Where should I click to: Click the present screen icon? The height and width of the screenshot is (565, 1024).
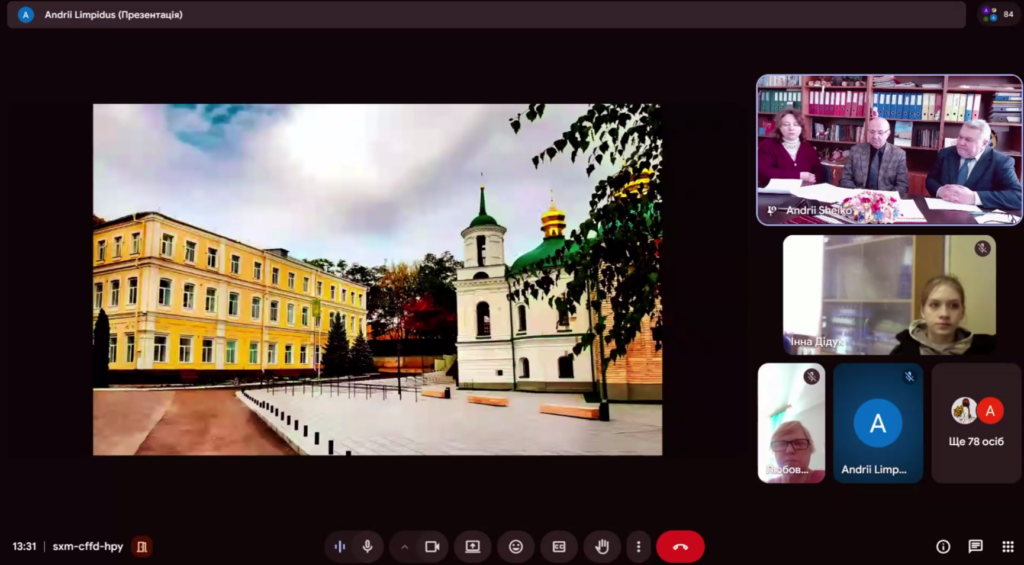point(472,546)
